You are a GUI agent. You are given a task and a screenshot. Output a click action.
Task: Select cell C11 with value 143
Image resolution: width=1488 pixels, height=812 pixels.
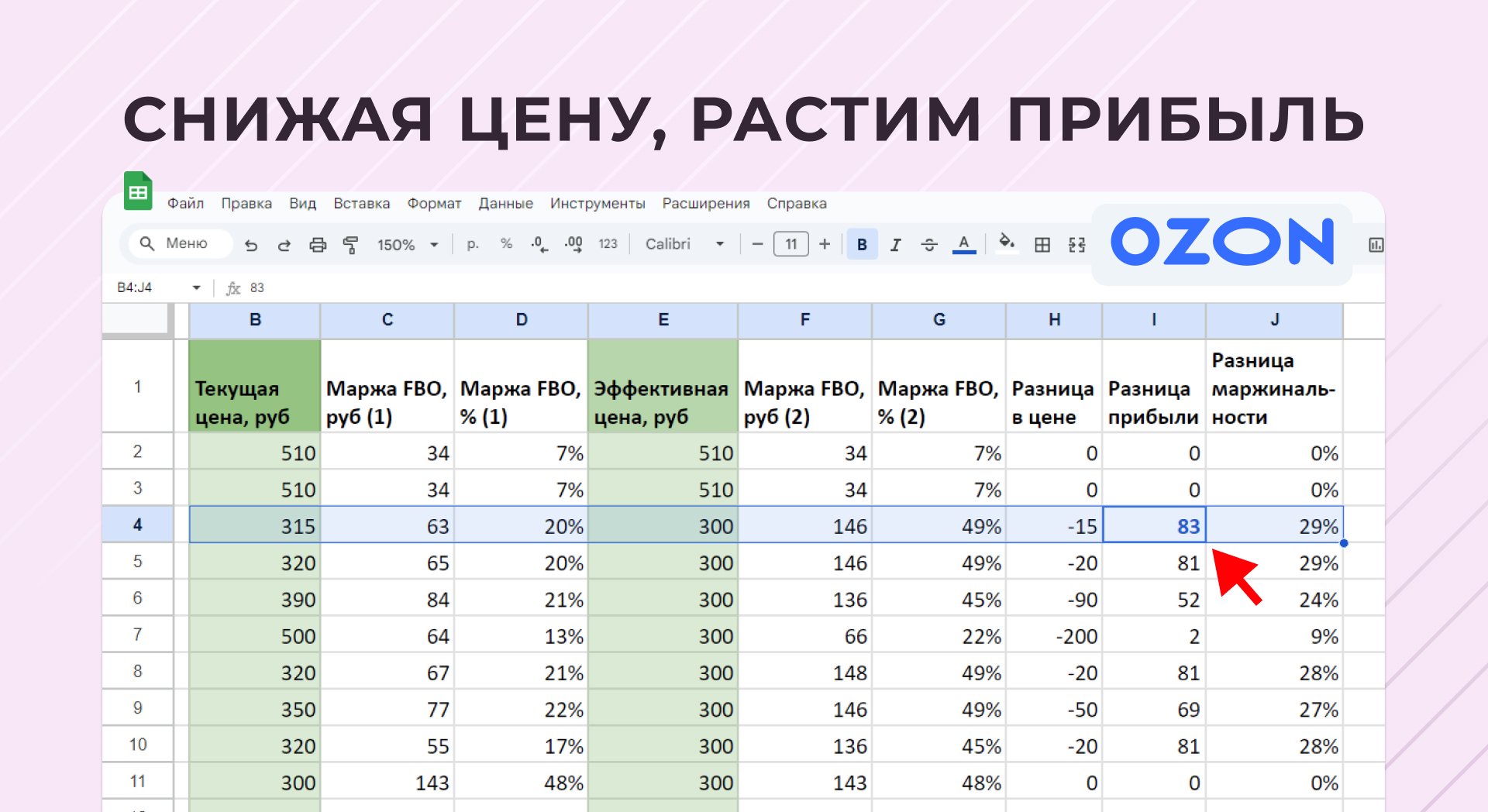coord(387,782)
